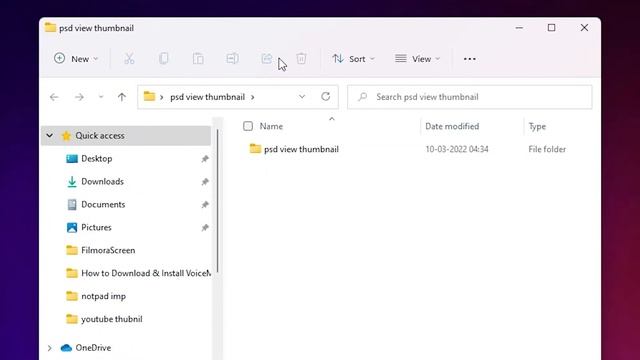This screenshot has width=640, height=360.
Task: Unpin Pictures using its pin icon
Action: (205, 227)
